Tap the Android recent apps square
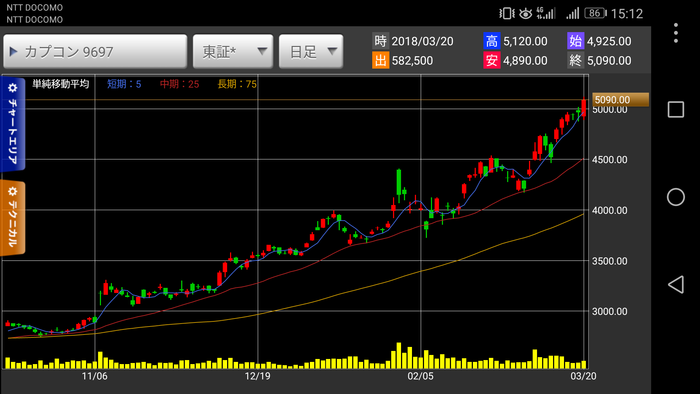The width and height of the screenshot is (700, 394). point(676,109)
